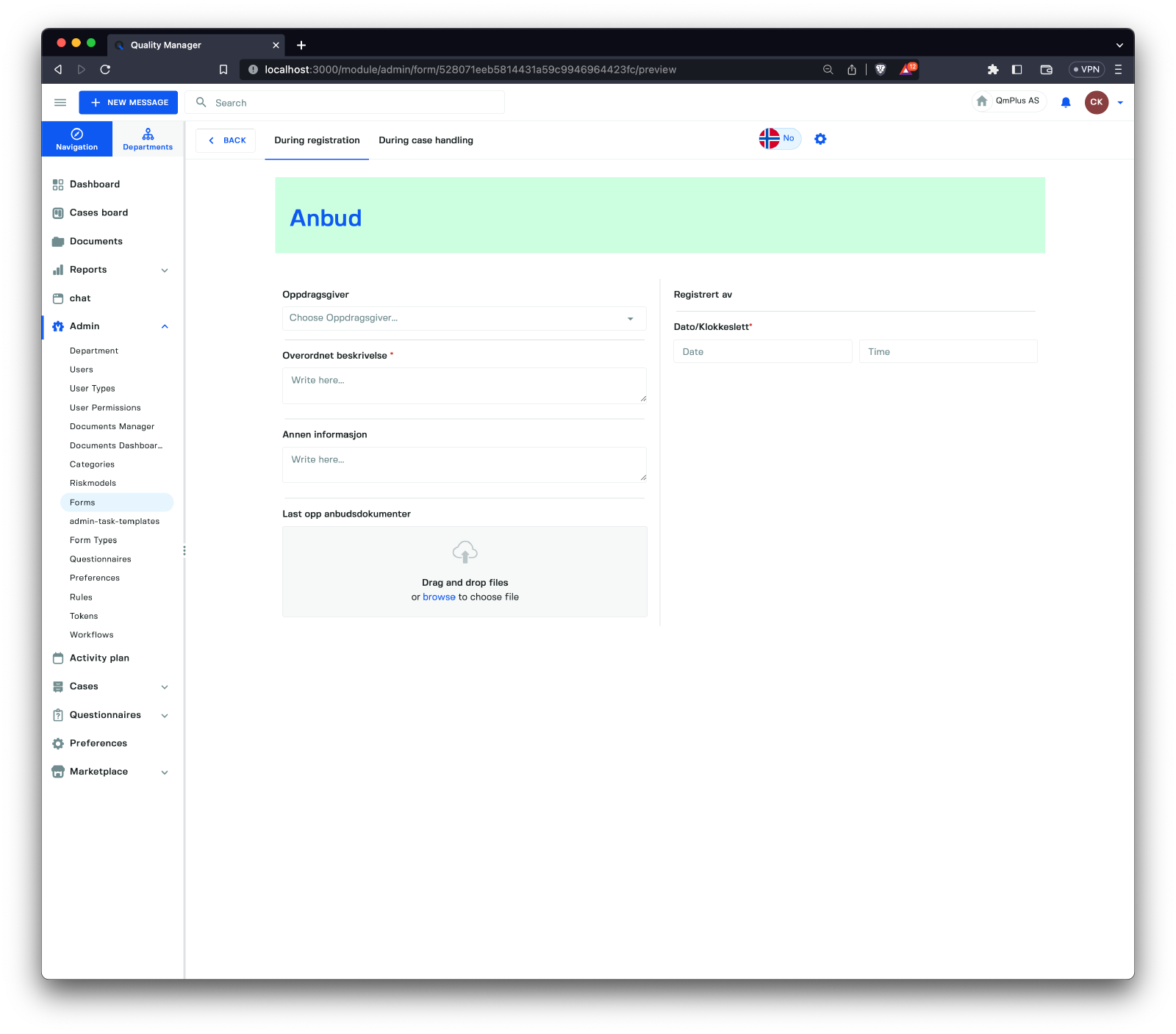
Task: Toggle the browser sidebar panel
Action: click(x=1017, y=70)
